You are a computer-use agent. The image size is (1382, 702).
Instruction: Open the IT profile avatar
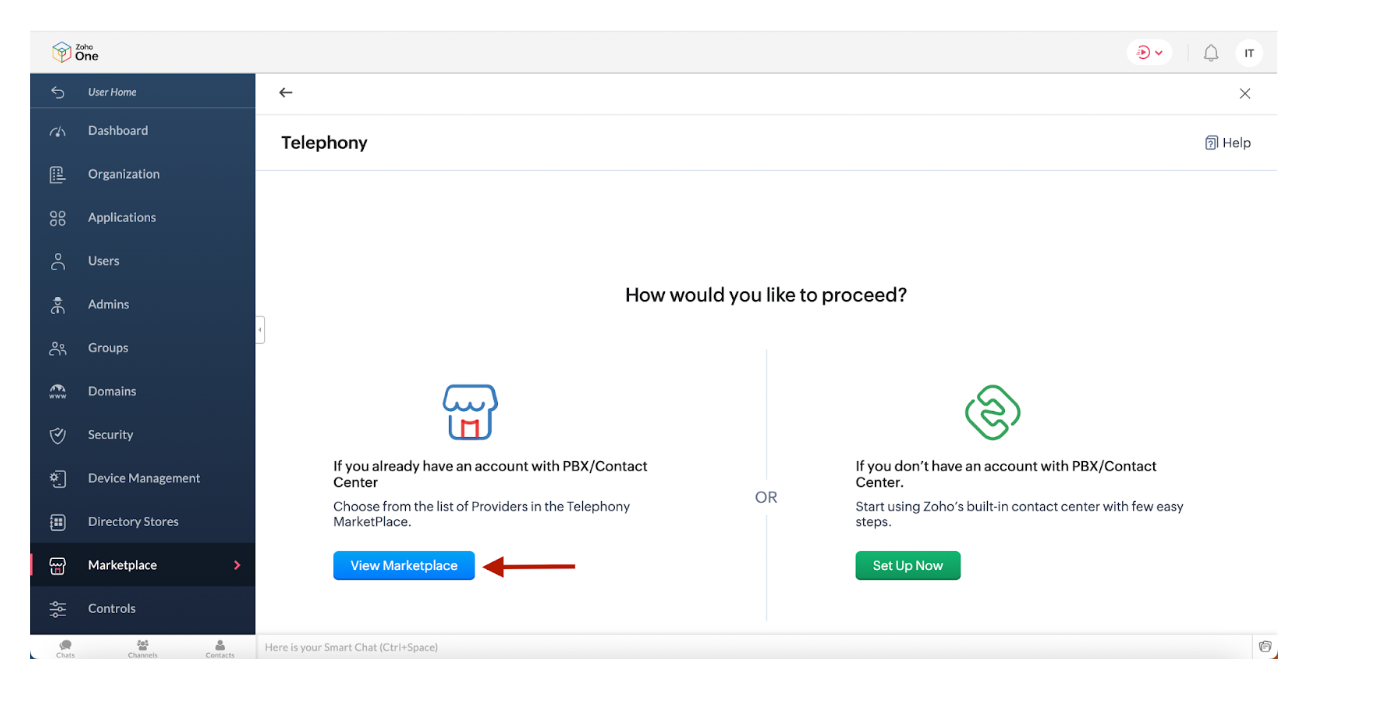1249,53
